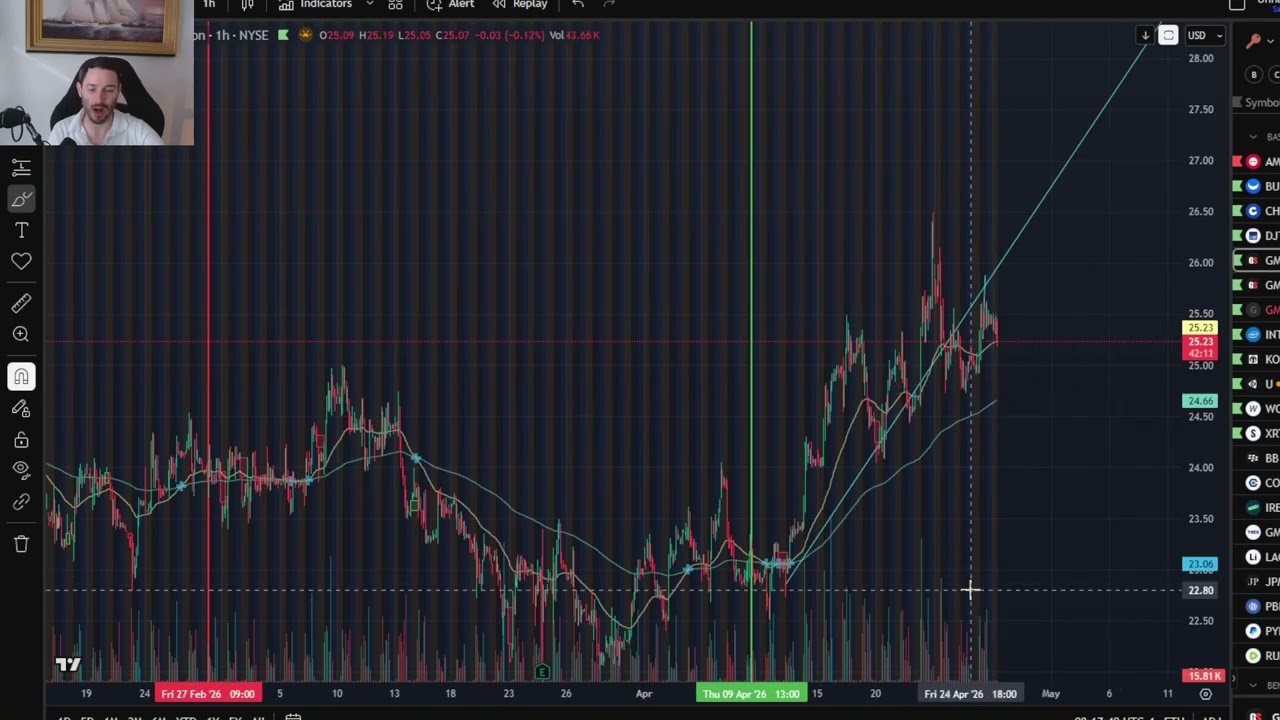Click the orange sun icon in chart legend
Screen dimensions: 1280x720
(306, 35)
